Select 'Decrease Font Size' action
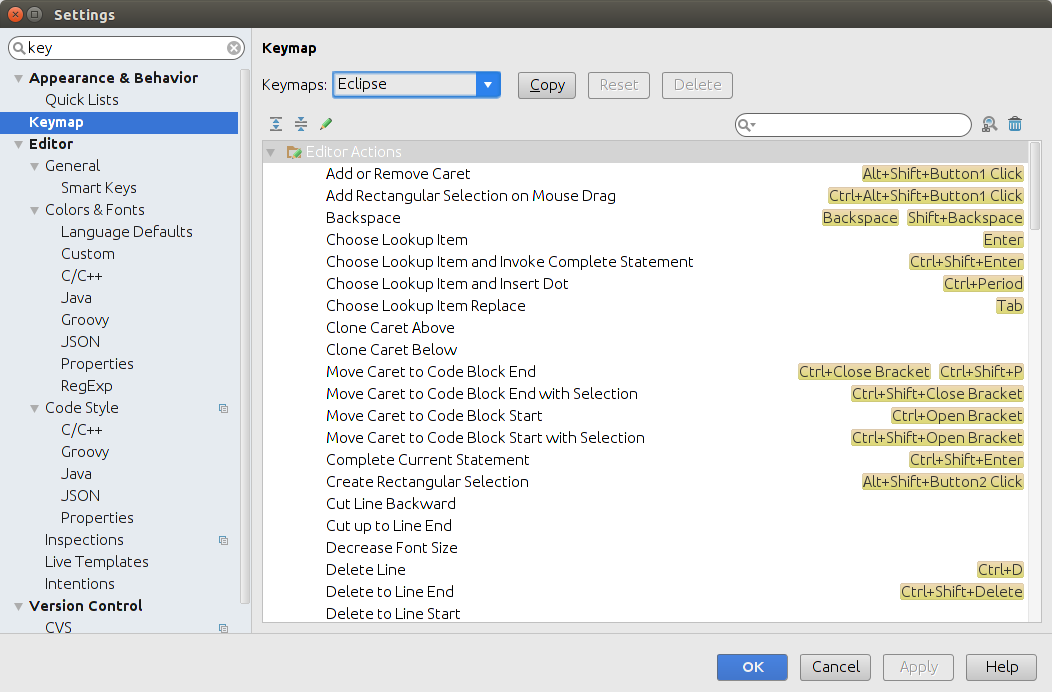The height and width of the screenshot is (692, 1052). coord(391,548)
